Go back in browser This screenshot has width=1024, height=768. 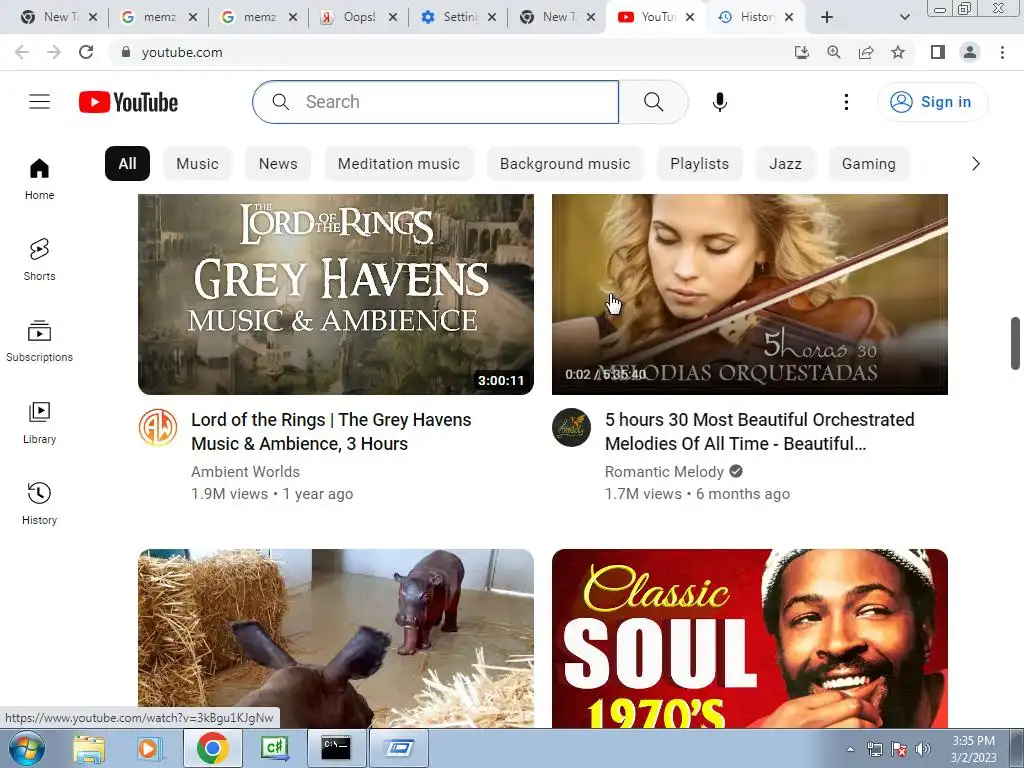(22, 52)
